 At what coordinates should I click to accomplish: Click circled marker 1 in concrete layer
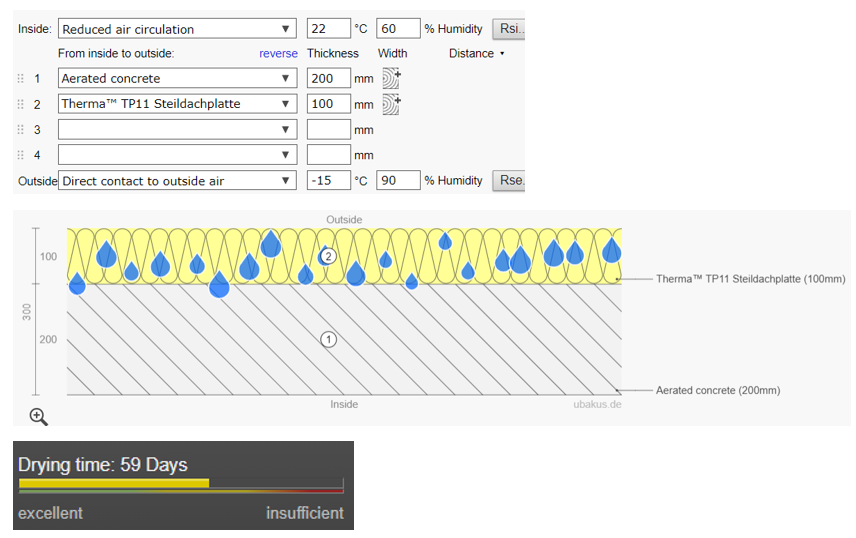tap(328, 339)
